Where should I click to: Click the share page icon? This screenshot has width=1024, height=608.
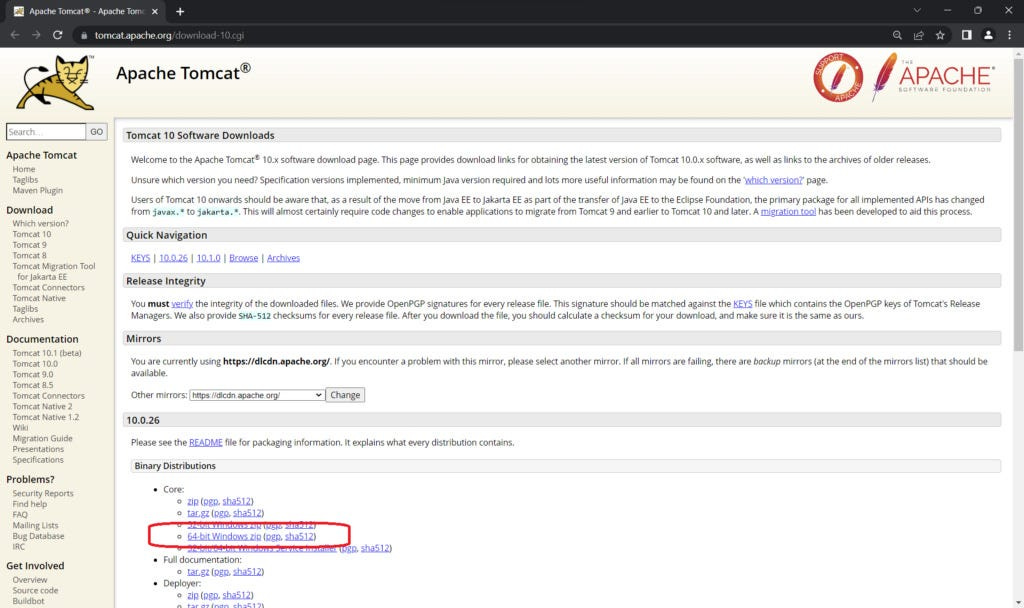pyautogui.click(x=918, y=35)
